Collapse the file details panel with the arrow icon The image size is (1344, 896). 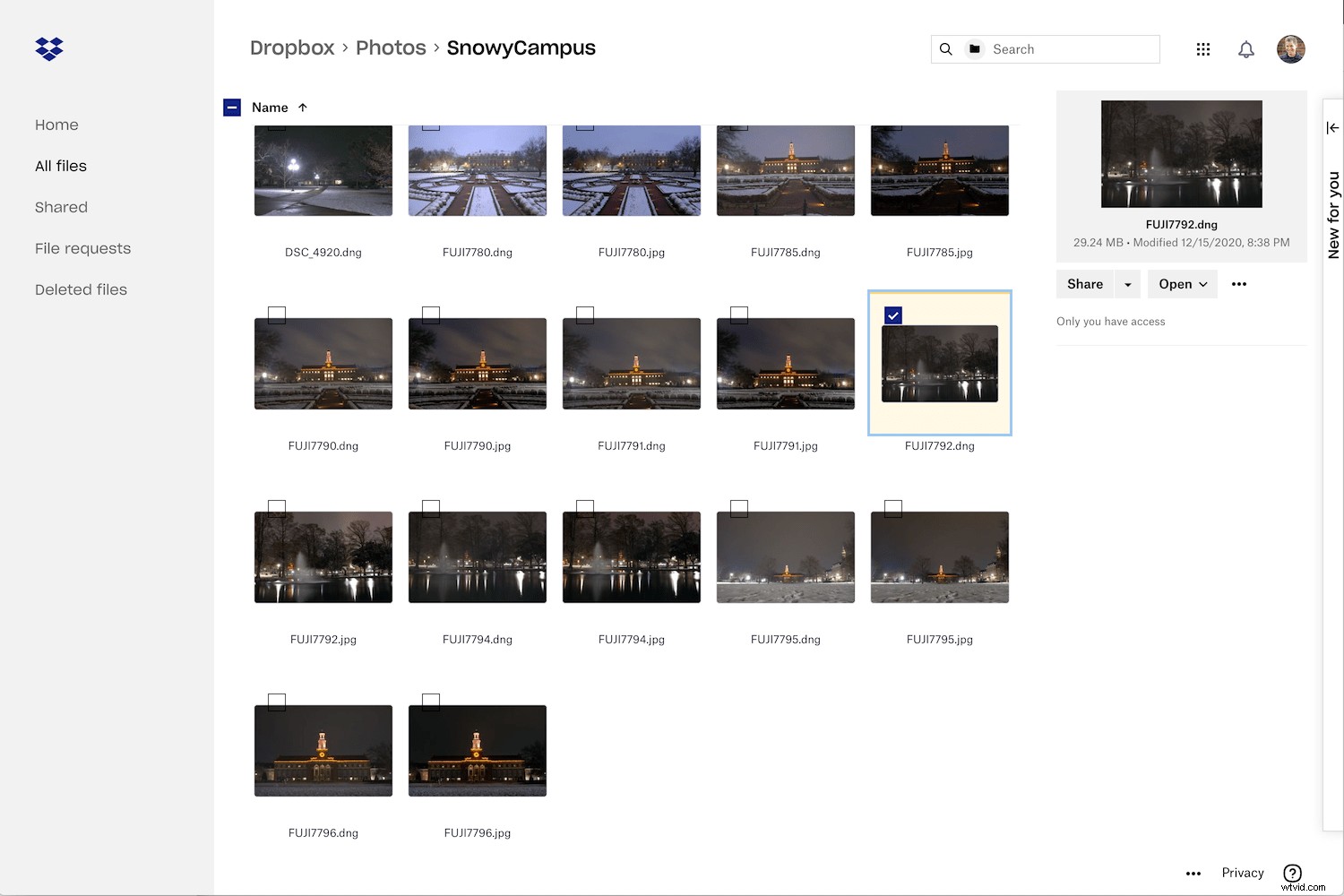coord(1332,127)
